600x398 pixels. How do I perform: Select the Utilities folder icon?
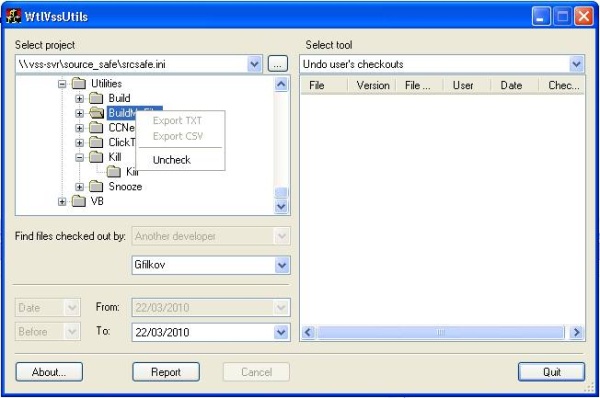tap(78, 83)
